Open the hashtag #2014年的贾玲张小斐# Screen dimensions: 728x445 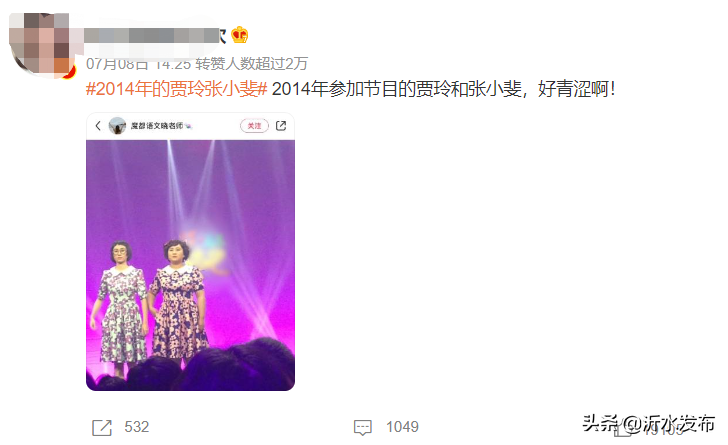pos(176,89)
